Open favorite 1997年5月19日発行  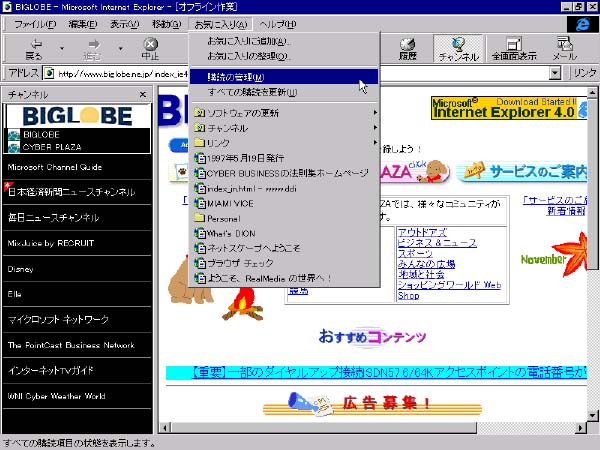coord(284,158)
